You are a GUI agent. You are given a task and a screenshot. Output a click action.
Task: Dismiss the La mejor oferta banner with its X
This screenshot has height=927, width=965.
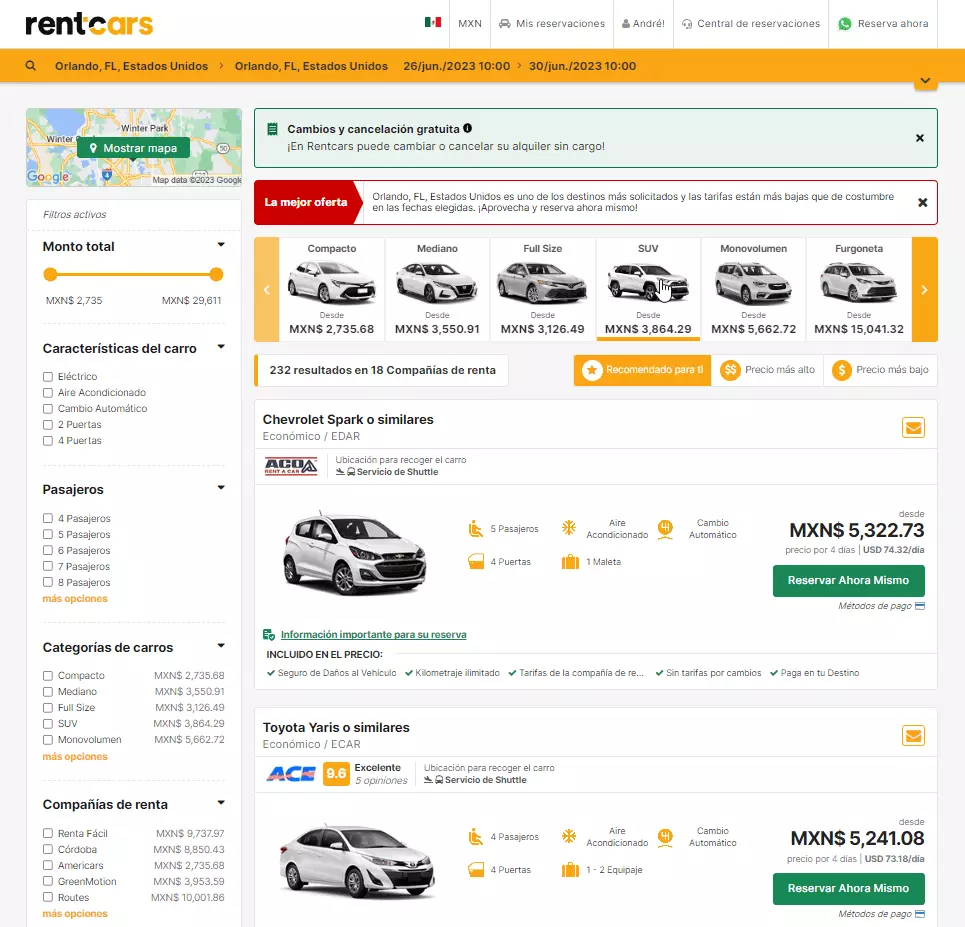tap(922, 202)
